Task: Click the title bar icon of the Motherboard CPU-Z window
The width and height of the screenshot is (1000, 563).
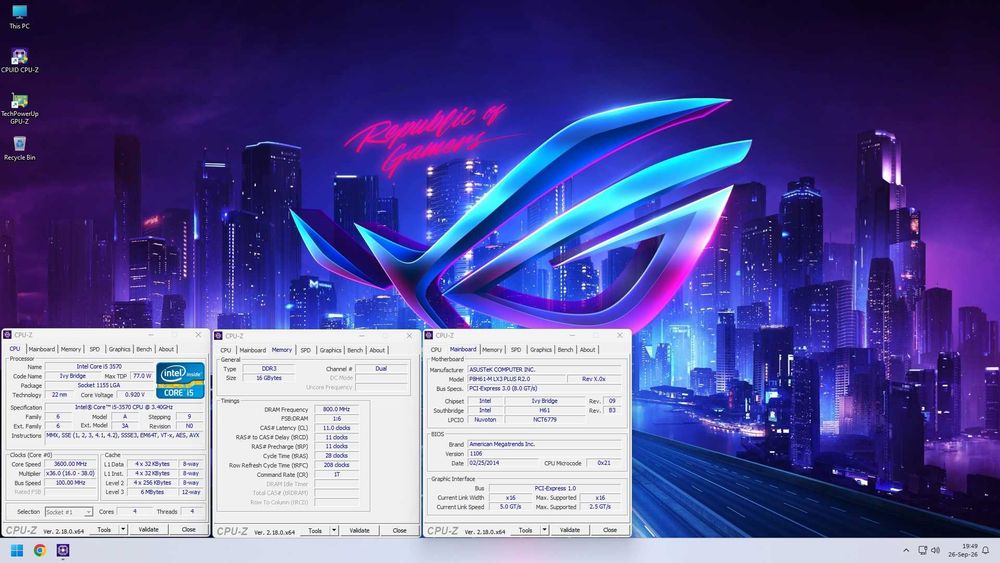Action: pyautogui.click(x=429, y=335)
